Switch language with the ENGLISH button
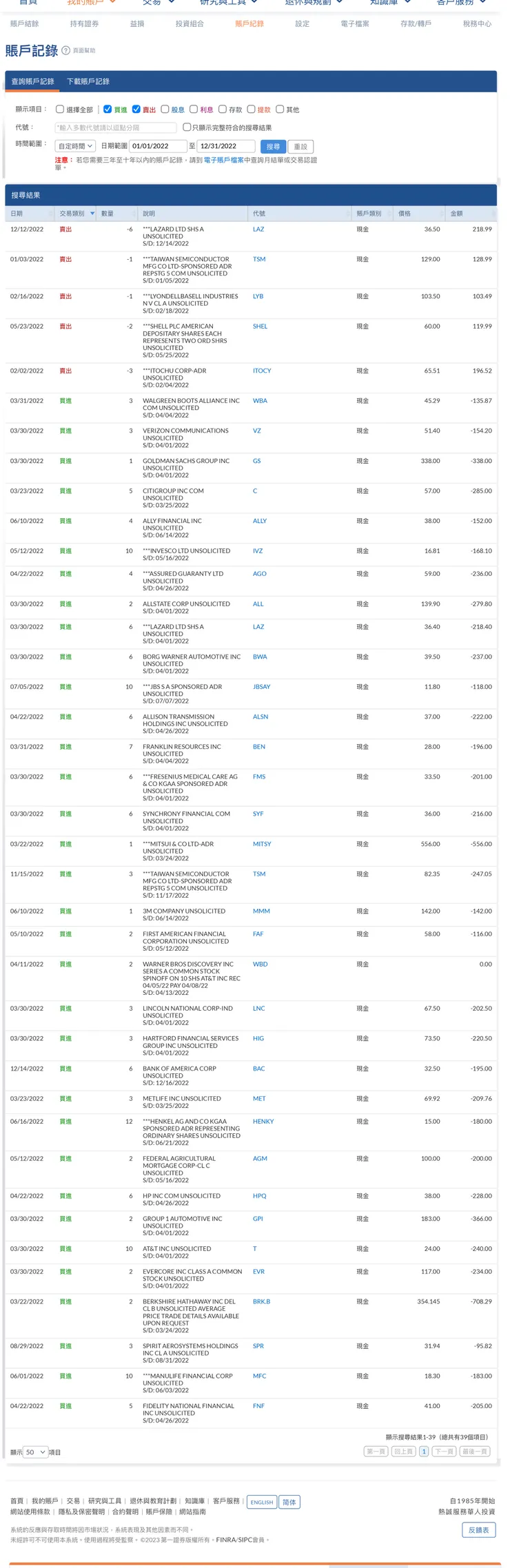Viewport: 510px width, 1568px height. (262, 1502)
